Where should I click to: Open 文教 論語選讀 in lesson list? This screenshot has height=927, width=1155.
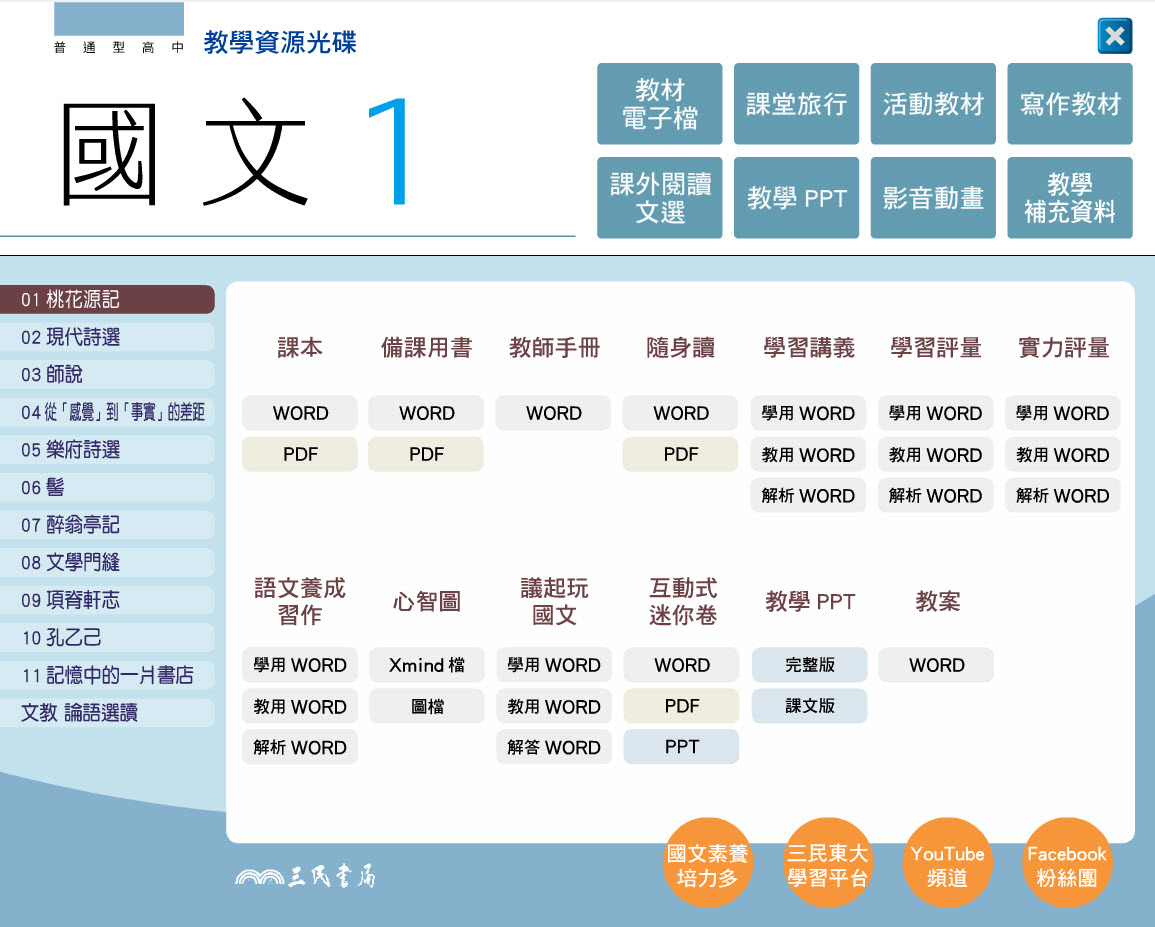pos(107,713)
